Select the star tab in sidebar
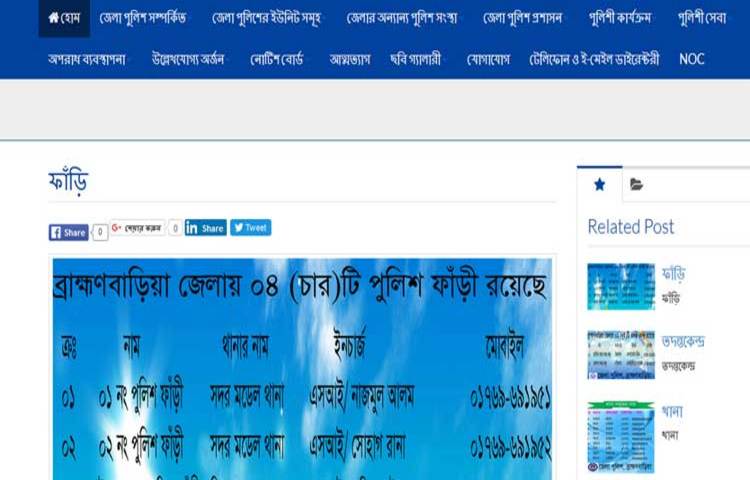Image resolution: width=750 pixels, height=480 pixels. (600, 185)
